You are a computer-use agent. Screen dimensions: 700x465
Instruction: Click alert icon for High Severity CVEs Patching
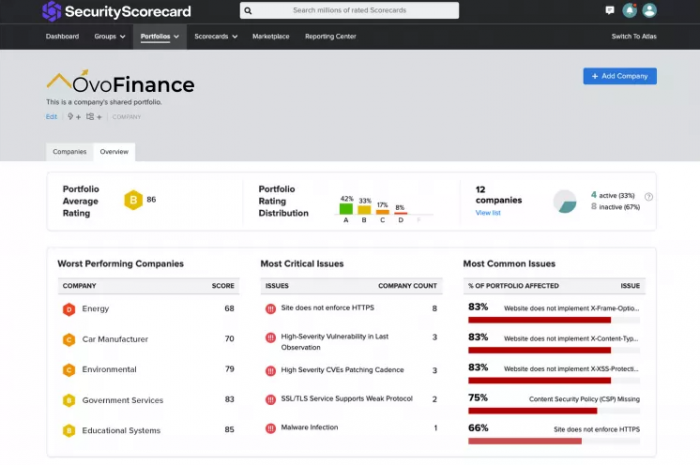point(271,371)
